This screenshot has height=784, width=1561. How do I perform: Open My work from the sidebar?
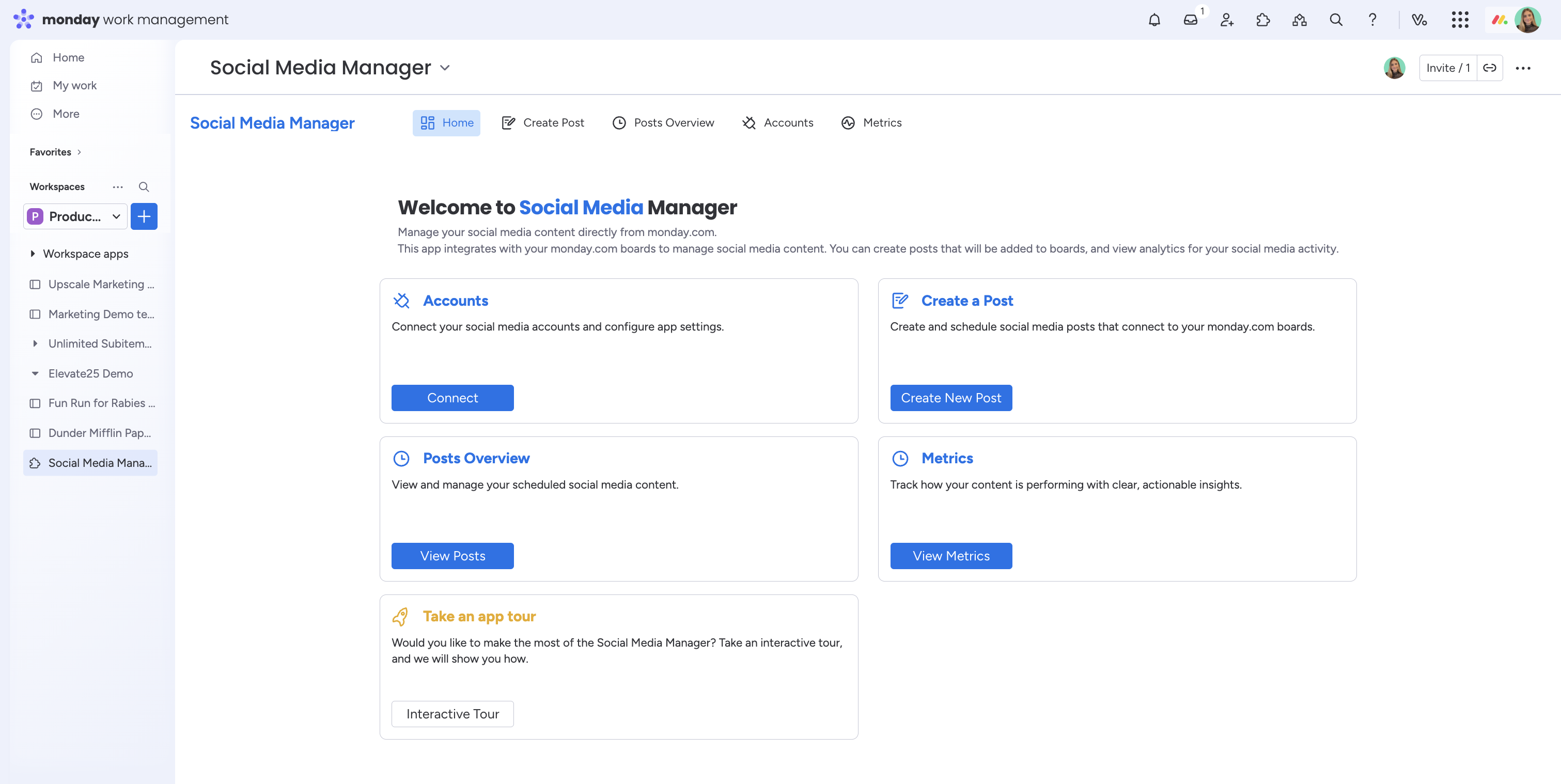coord(74,85)
